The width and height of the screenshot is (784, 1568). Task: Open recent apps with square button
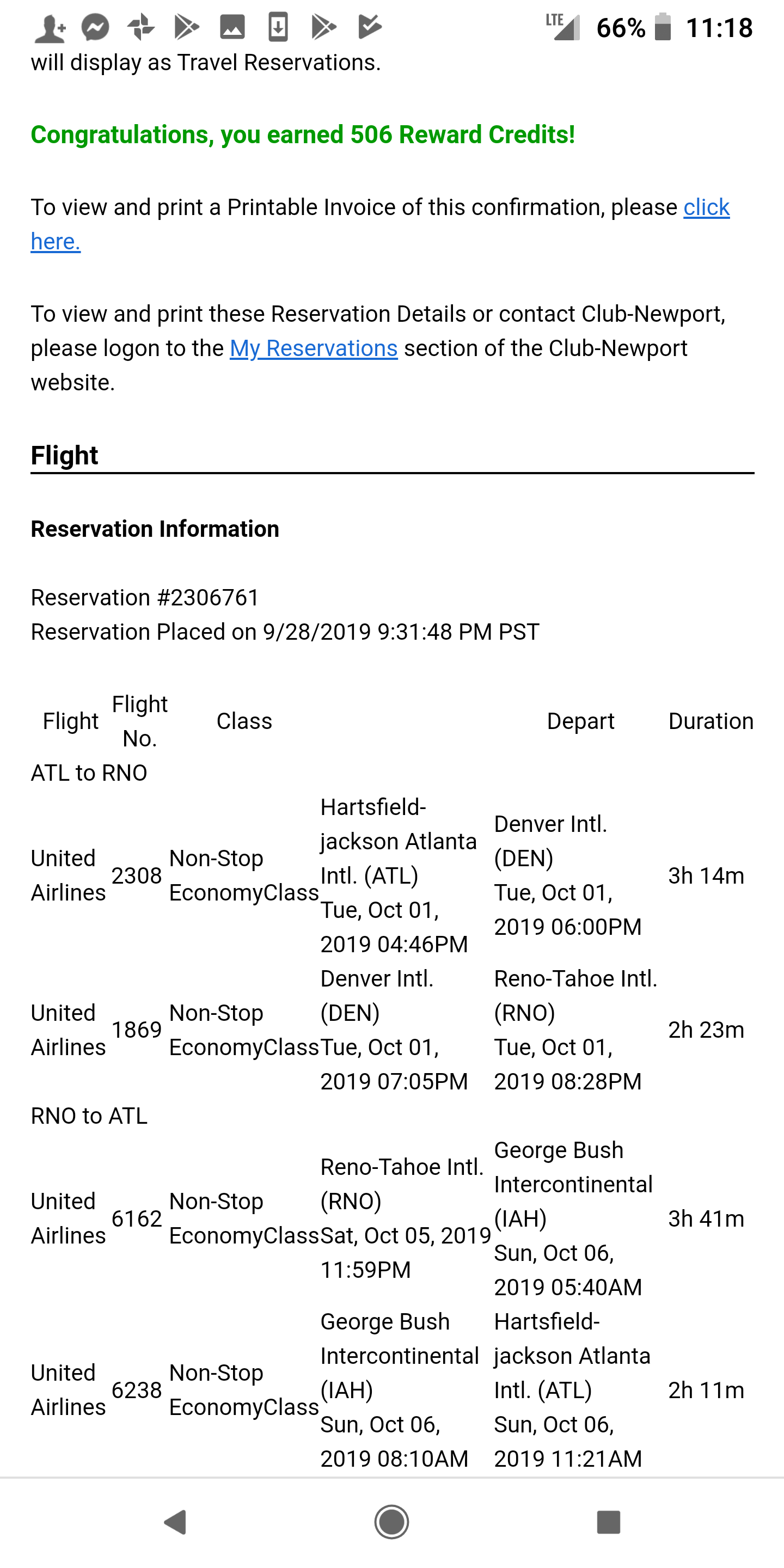click(x=608, y=1522)
